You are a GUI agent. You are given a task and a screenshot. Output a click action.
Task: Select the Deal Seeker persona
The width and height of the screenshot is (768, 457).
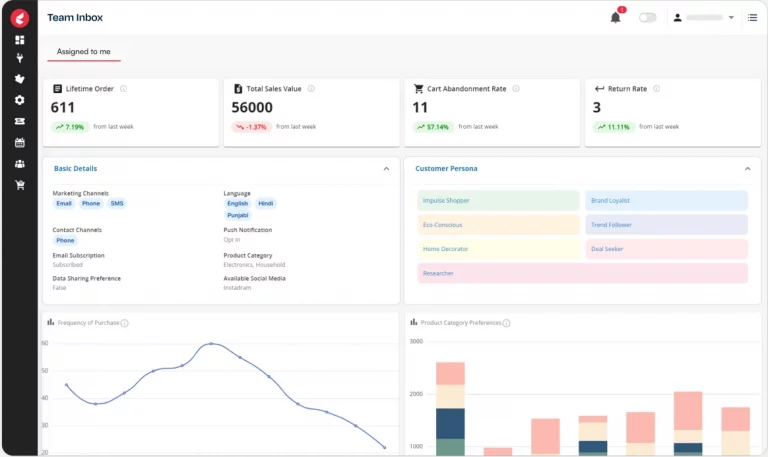[x=667, y=249]
